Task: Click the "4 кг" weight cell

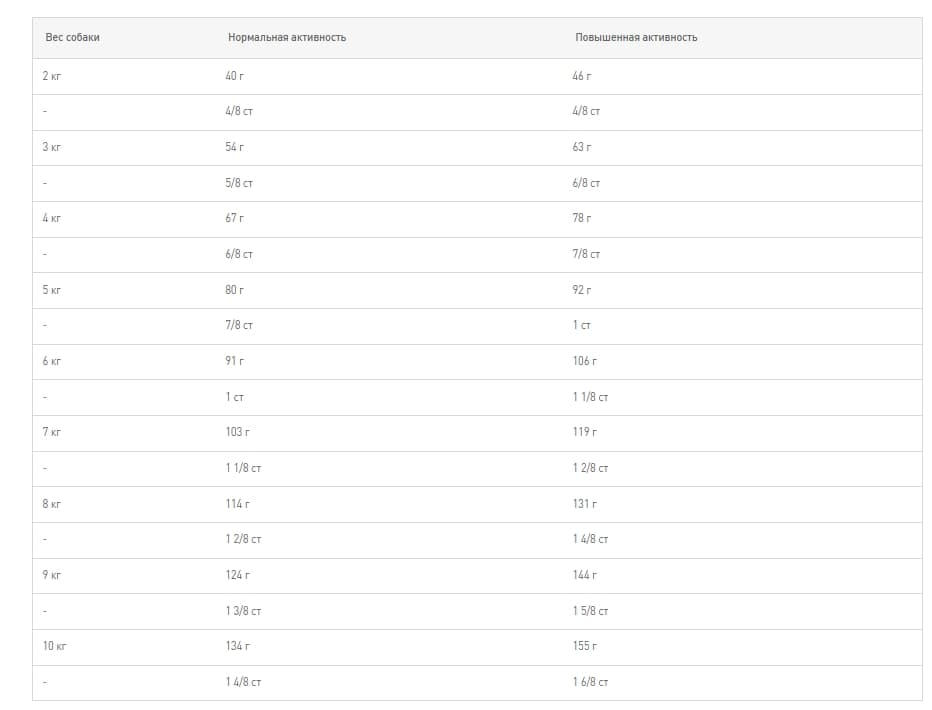Action: tap(52, 218)
